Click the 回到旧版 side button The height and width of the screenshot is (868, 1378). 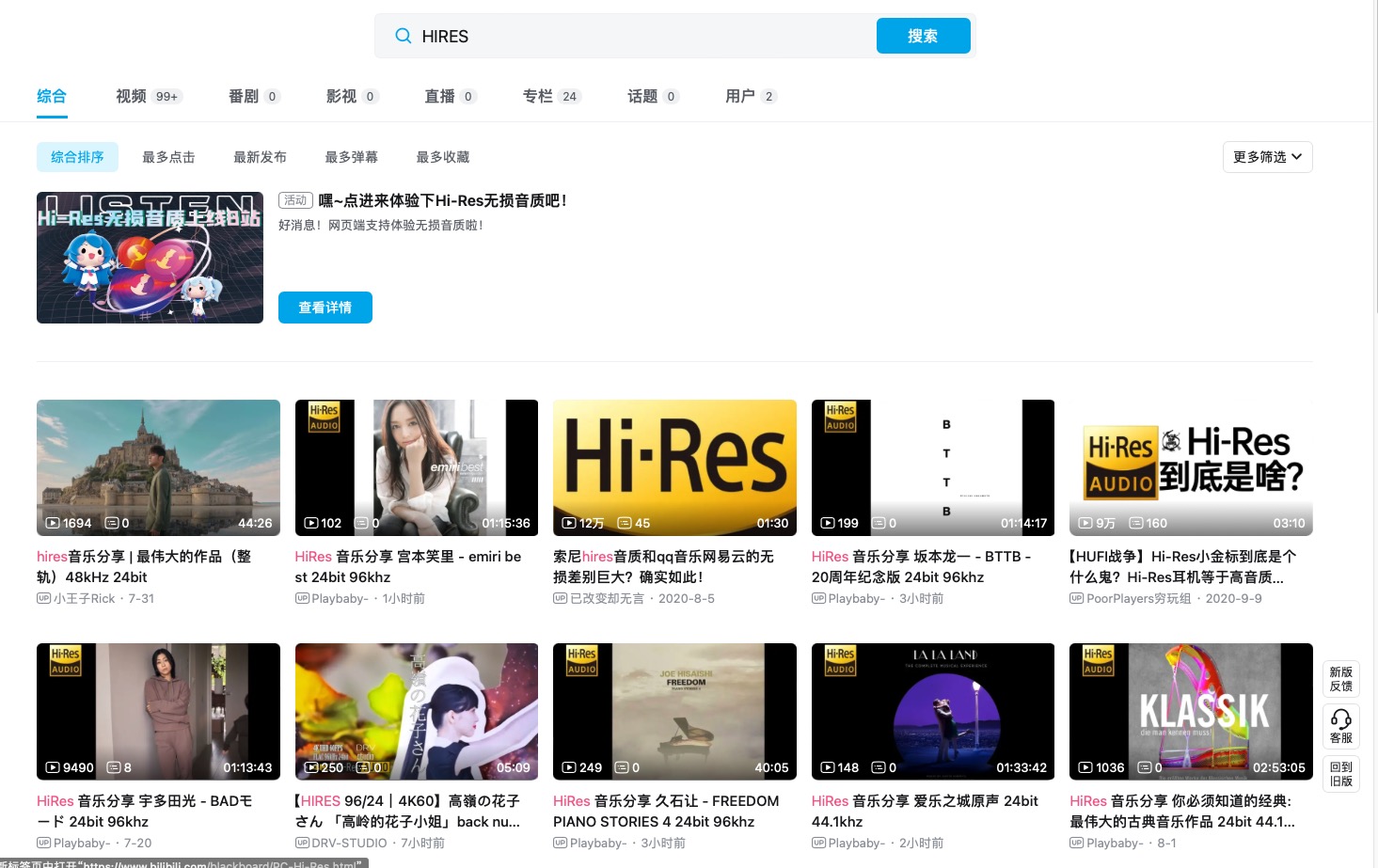[1341, 774]
